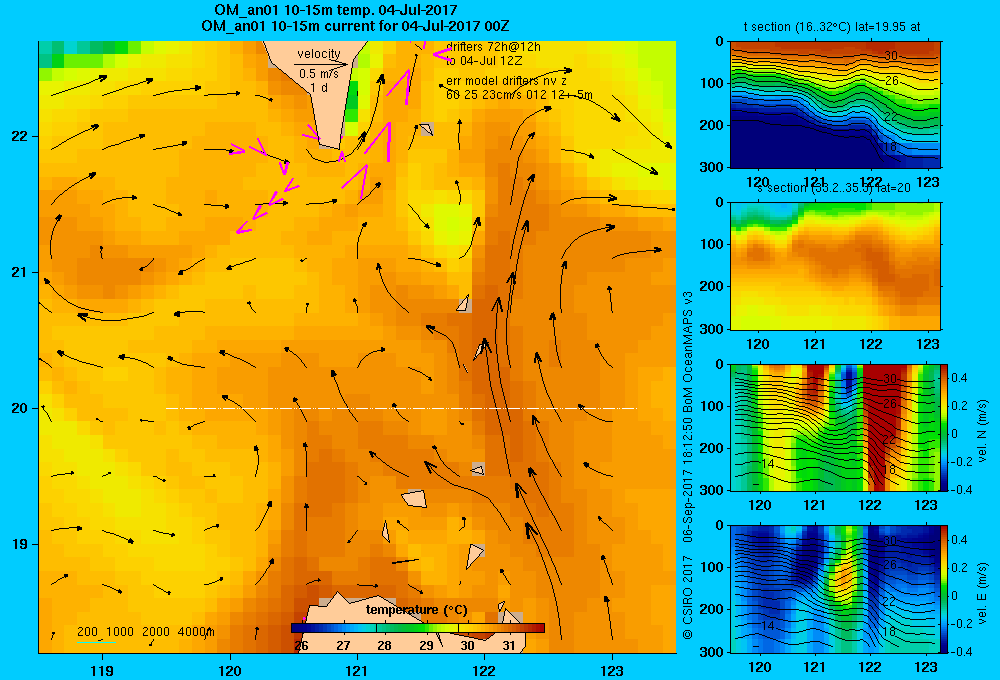Click the white dashed section line at latitude 20
The height and width of the screenshot is (680, 1000).
(401, 408)
